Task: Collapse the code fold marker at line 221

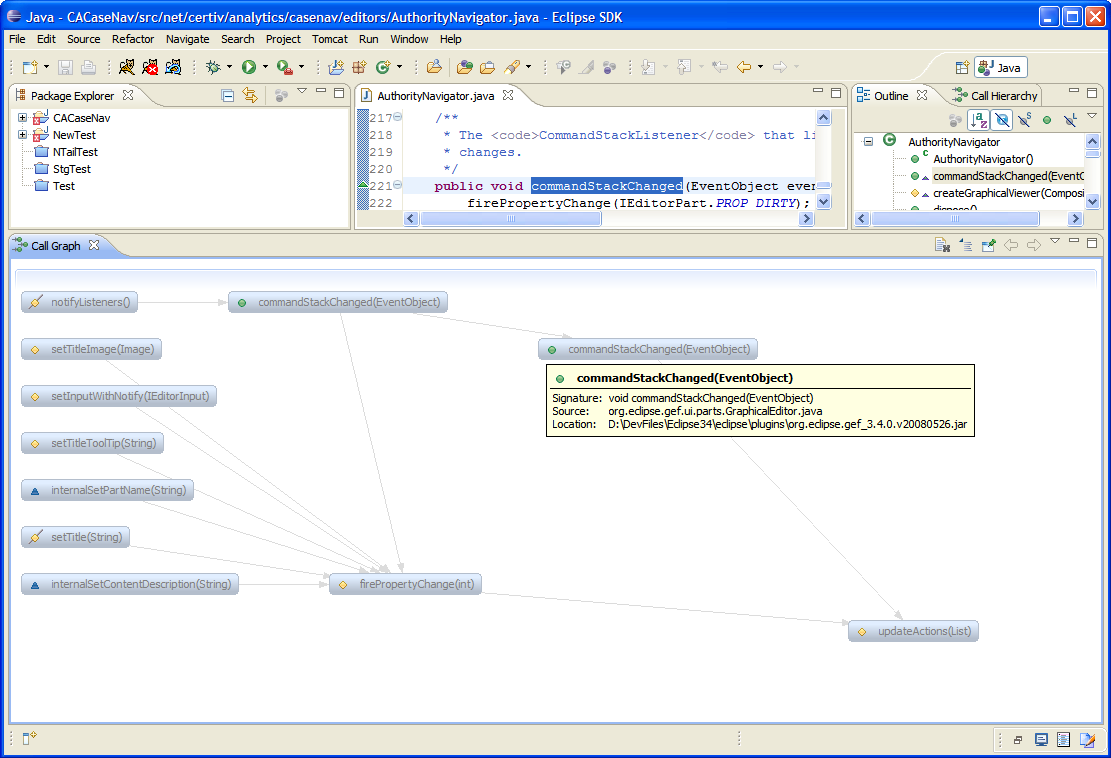Action: click(x=397, y=185)
